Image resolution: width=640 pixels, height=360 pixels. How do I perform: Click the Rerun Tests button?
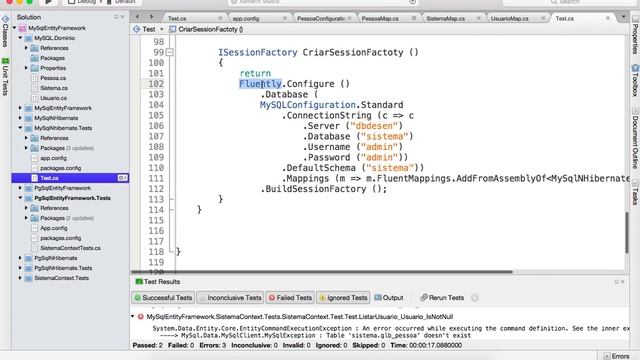(x=442, y=298)
